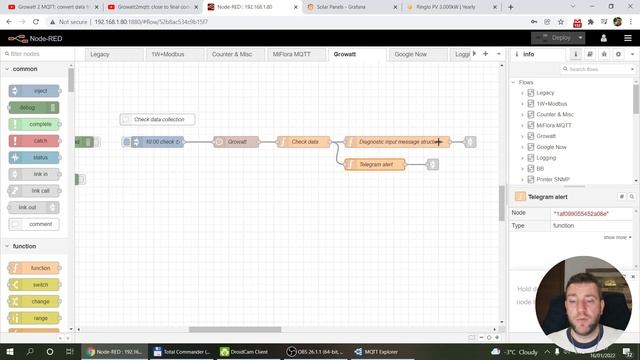Open the Node-RED hamburger main menu
Screen dimensions: 640x360
[x=628, y=38]
